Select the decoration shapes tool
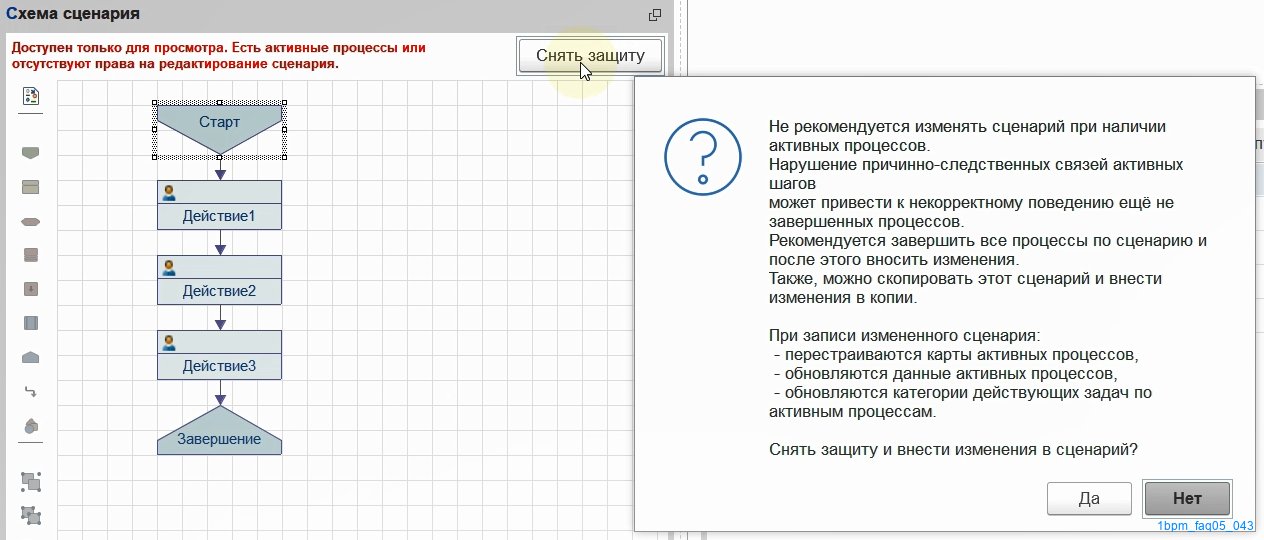 coord(31,425)
